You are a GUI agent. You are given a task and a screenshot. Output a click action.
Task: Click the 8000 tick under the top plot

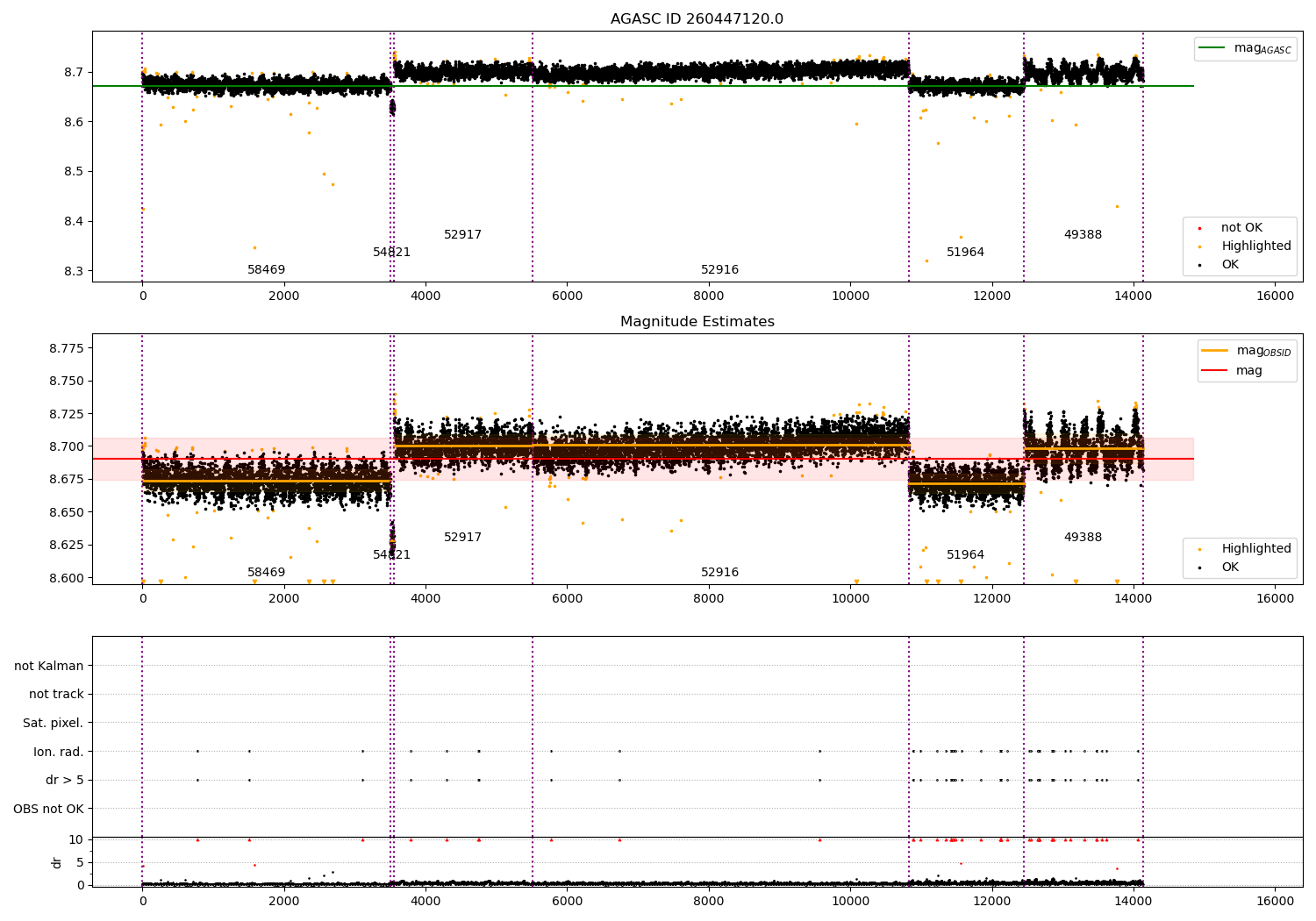coord(709,296)
